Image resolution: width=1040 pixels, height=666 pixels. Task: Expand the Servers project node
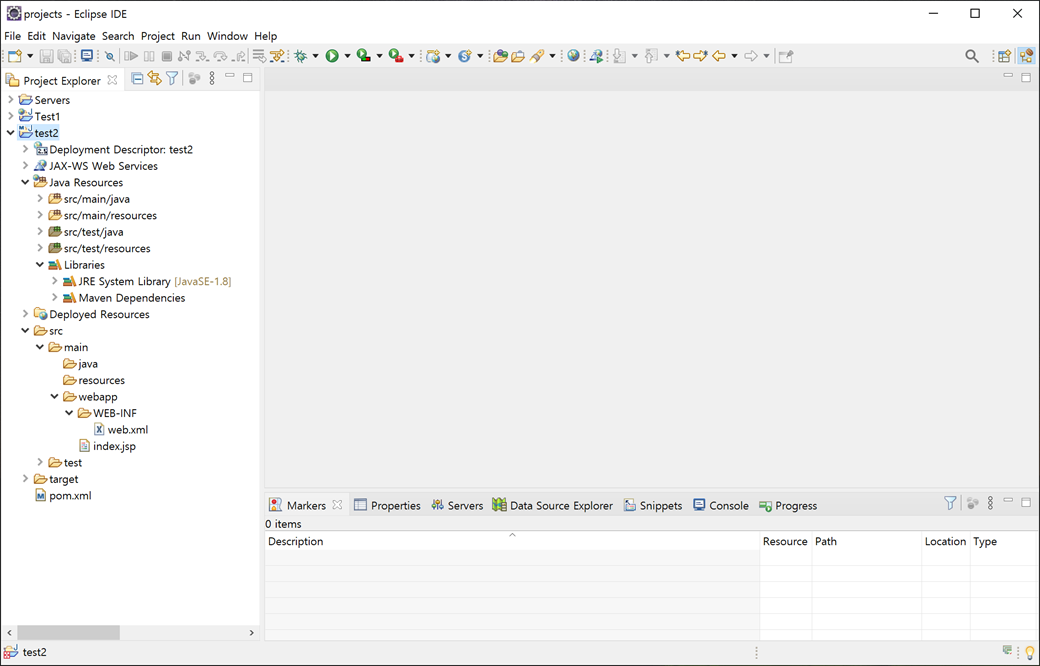(11, 100)
